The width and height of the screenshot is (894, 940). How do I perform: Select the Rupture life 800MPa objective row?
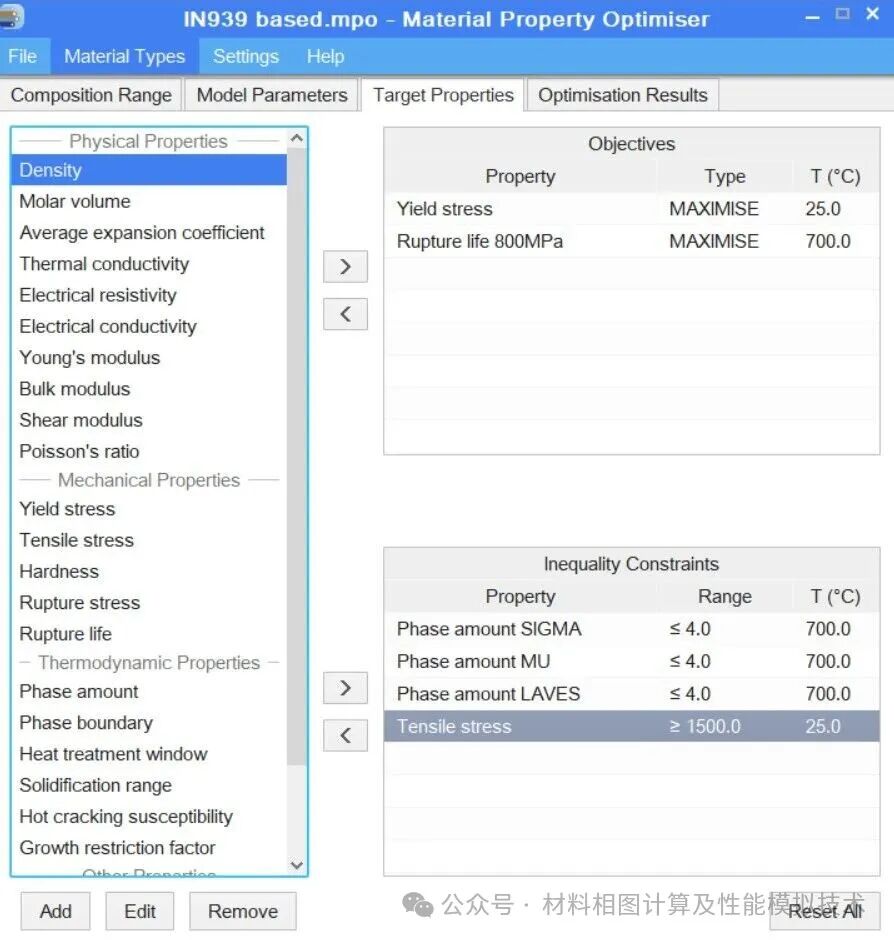(x=631, y=241)
